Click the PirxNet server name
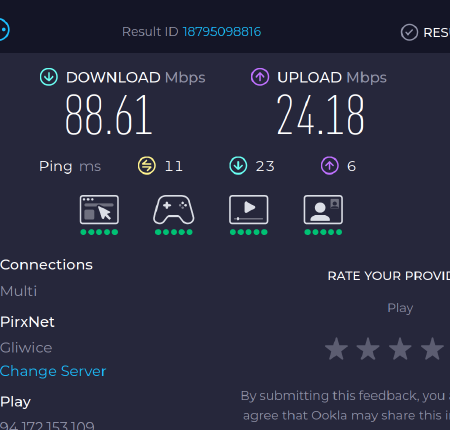This screenshot has width=450, height=430. click(27, 322)
